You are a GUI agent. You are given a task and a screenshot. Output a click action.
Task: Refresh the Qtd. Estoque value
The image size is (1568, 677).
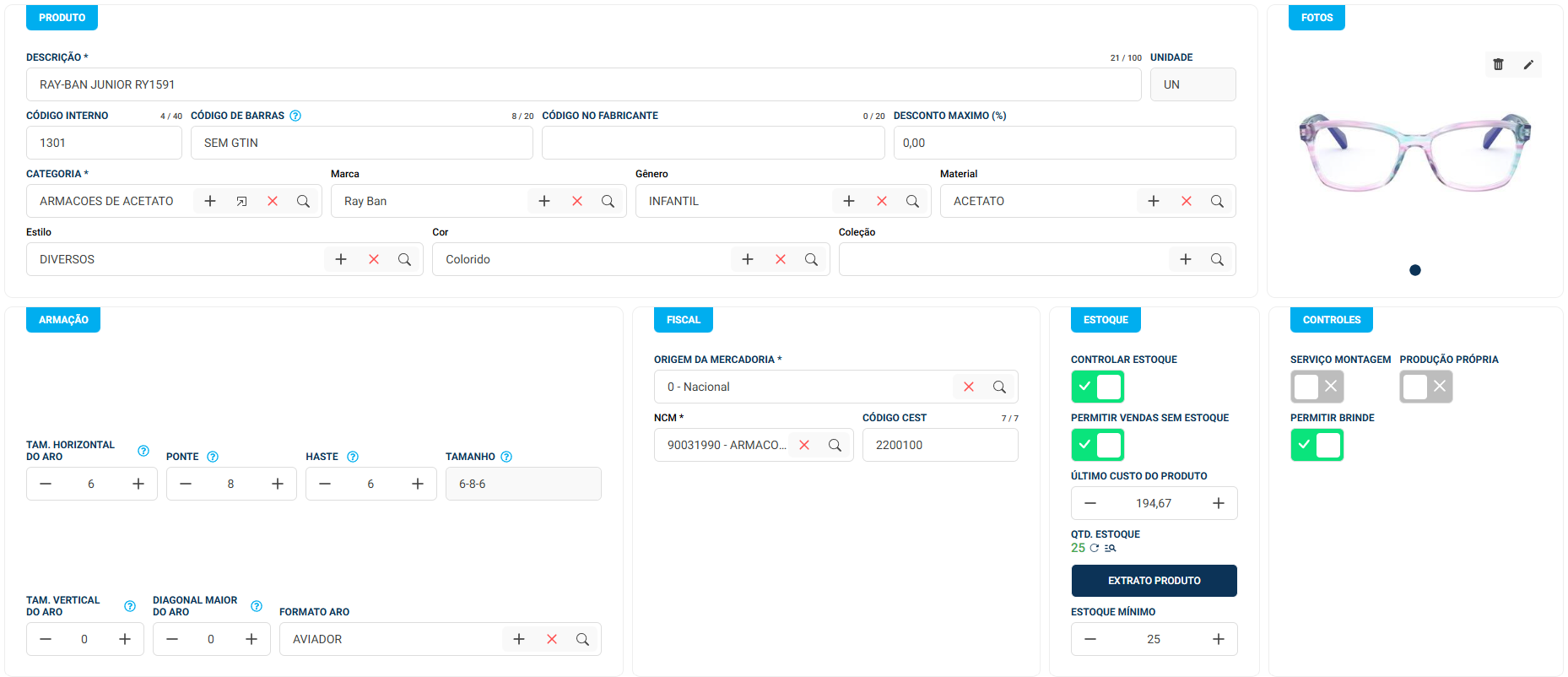point(1095,548)
